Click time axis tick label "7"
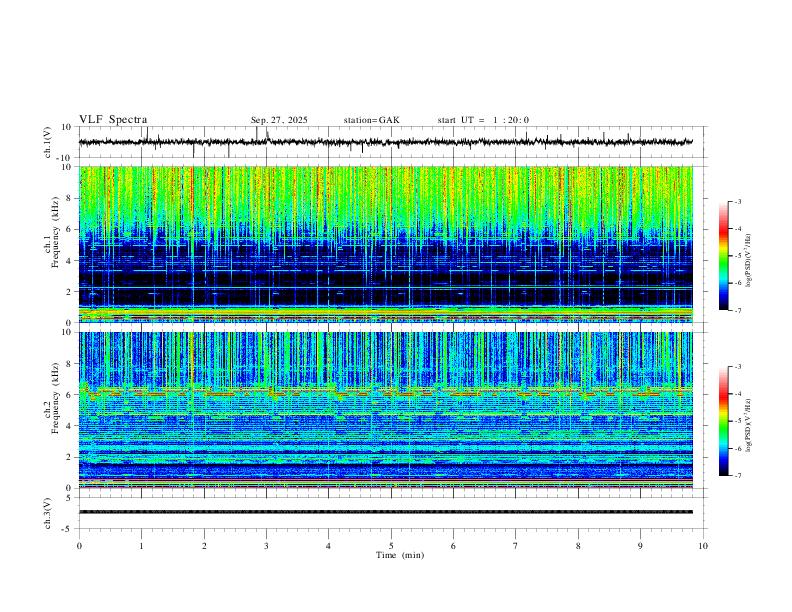The height and width of the screenshot is (612, 792). pos(516,546)
